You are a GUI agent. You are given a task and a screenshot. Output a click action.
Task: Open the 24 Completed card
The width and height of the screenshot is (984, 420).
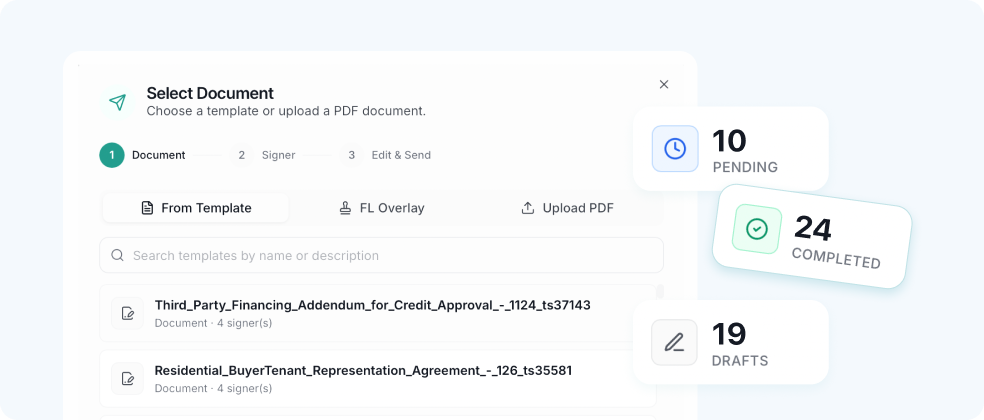[812, 237]
